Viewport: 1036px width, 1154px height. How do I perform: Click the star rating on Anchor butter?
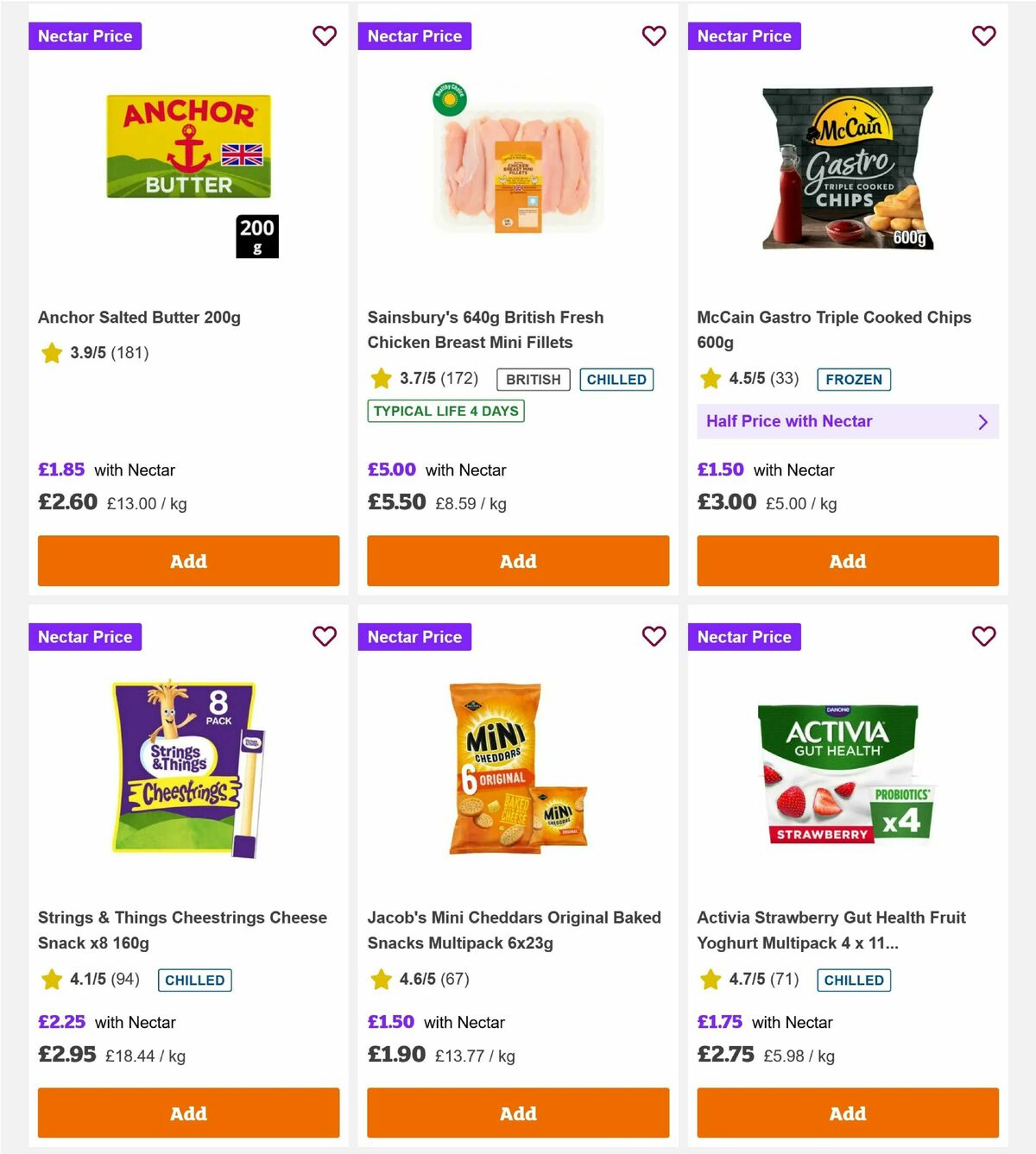pos(51,353)
